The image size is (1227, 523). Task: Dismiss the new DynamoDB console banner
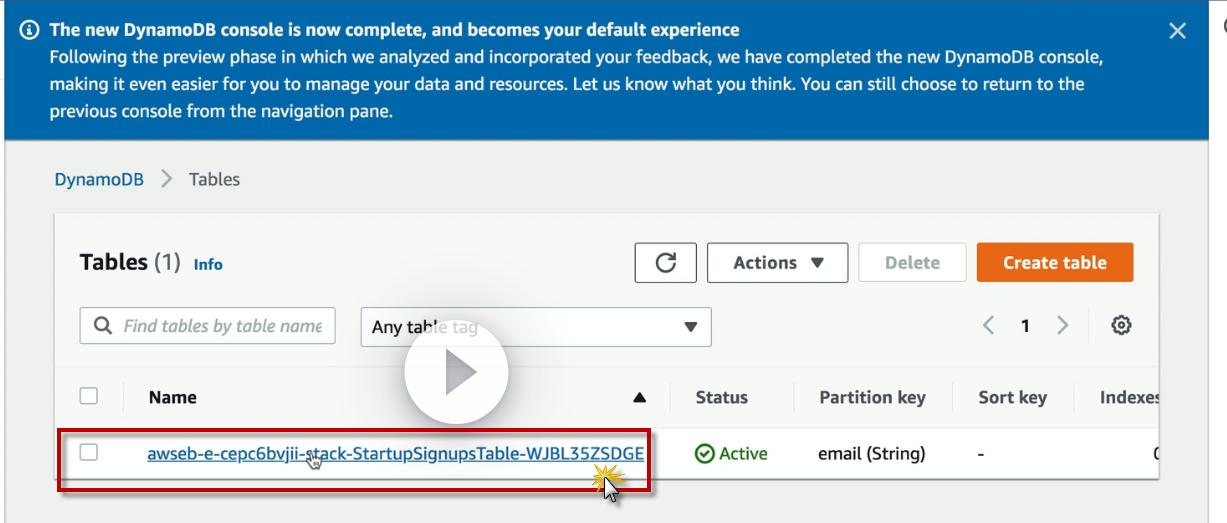point(1178,31)
